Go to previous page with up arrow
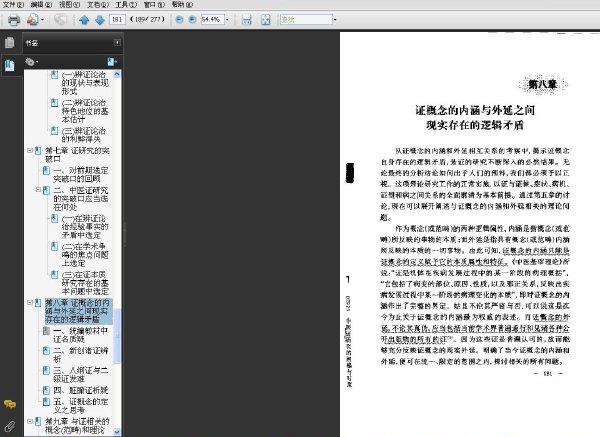600x437 pixels. [84, 20]
